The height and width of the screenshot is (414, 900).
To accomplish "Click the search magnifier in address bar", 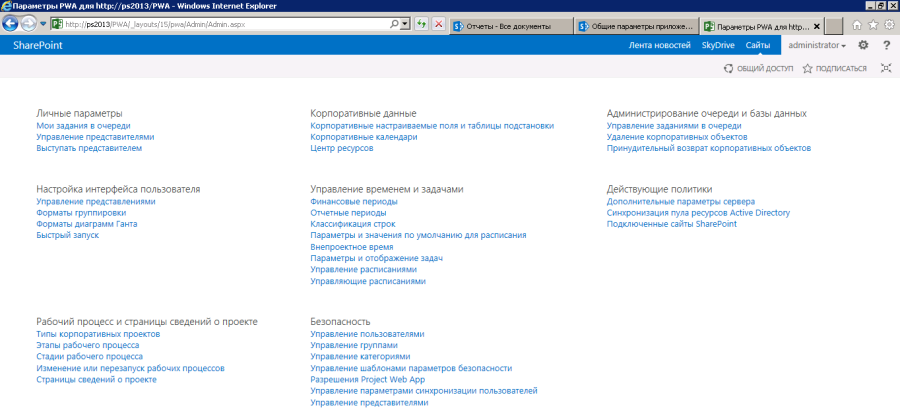I will click(394, 25).
